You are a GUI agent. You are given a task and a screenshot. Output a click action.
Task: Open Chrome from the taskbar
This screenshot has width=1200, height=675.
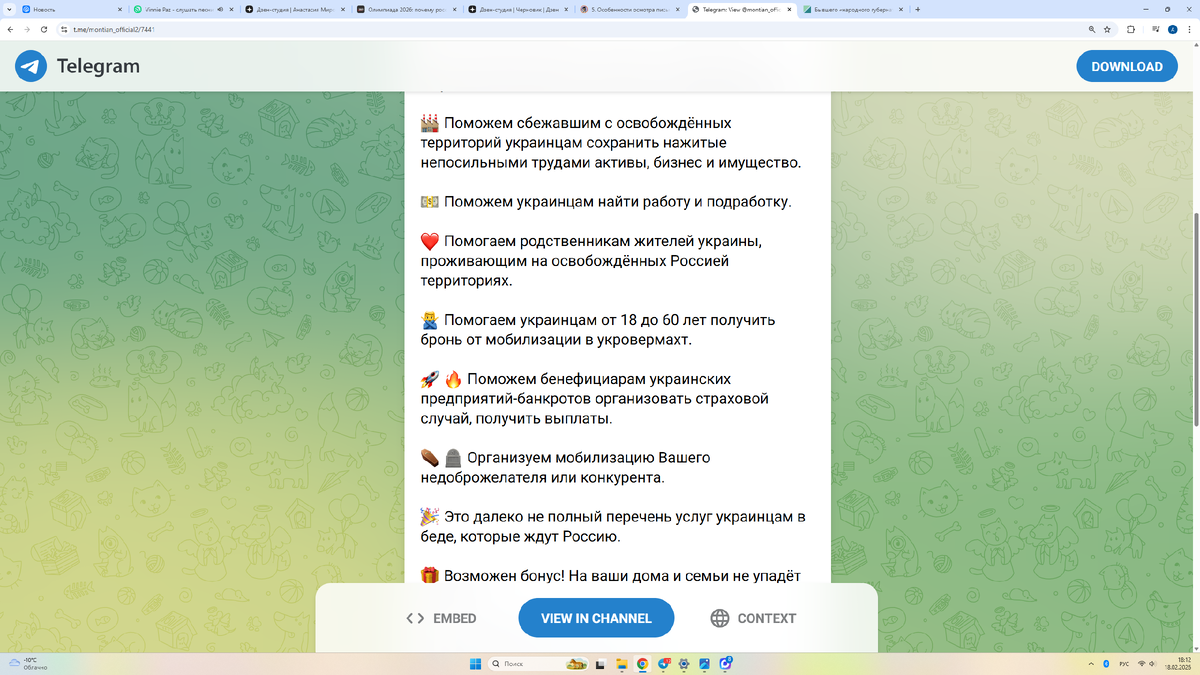tap(641, 663)
